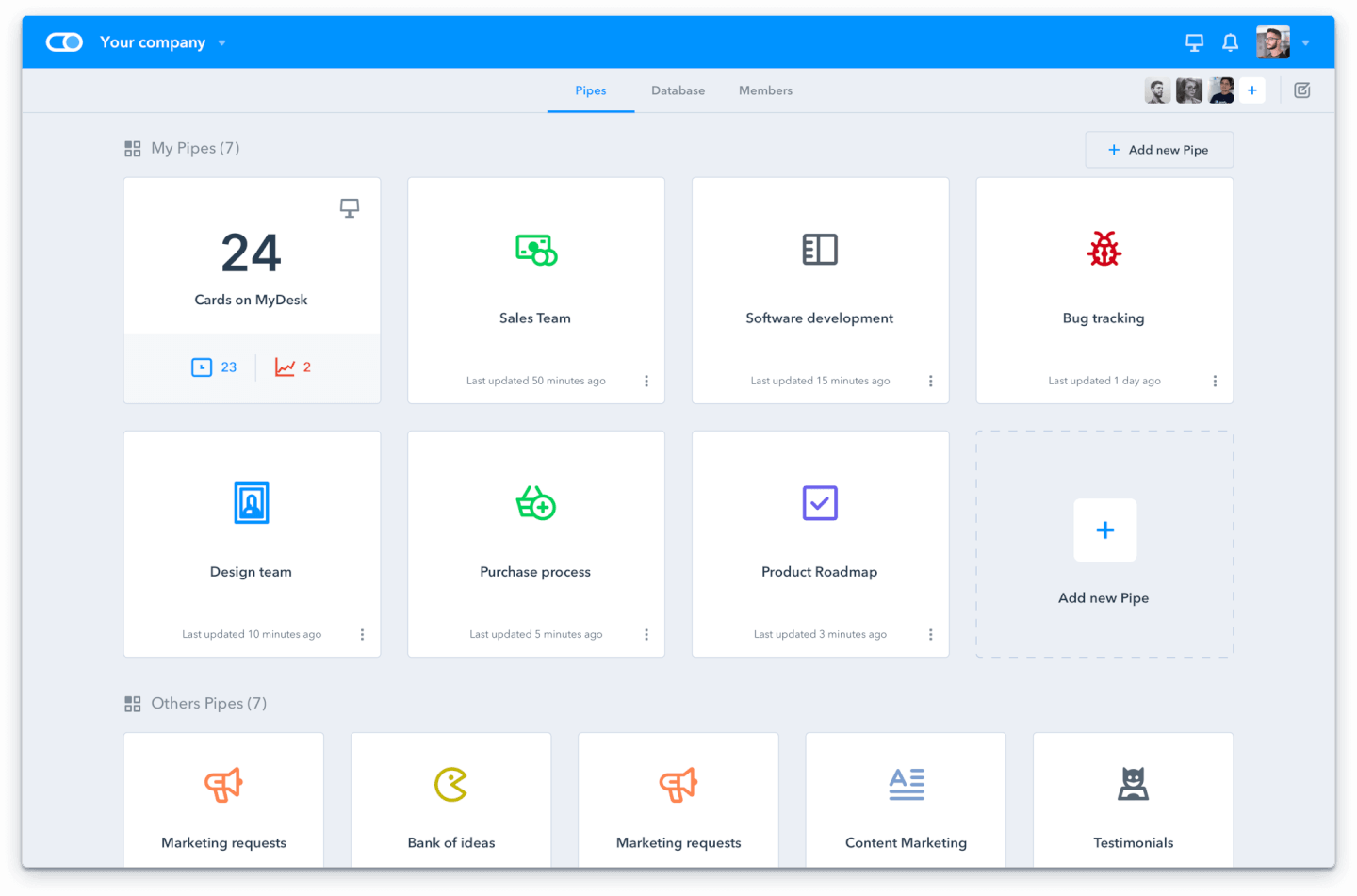Screen dimensions: 1357x896
Task: Click the Sales Team title
Action: (535, 318)
